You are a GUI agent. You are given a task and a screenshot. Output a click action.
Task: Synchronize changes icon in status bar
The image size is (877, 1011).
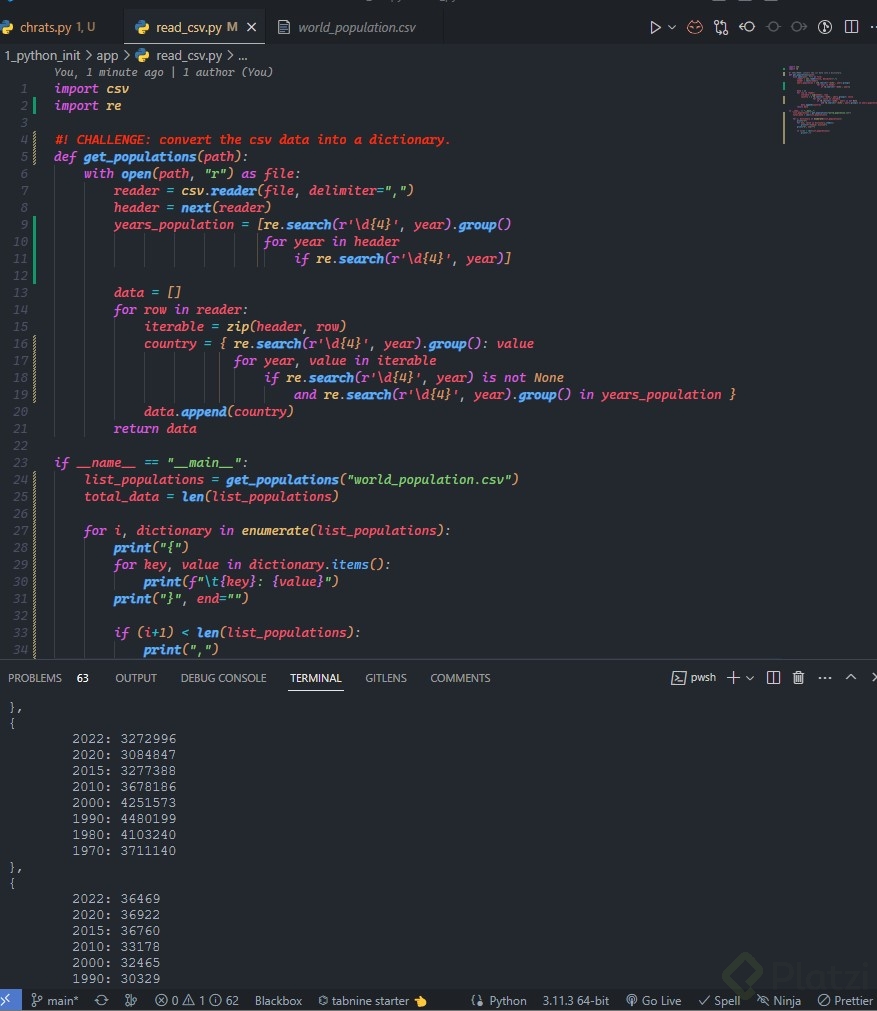click(x=101, y=1001)
